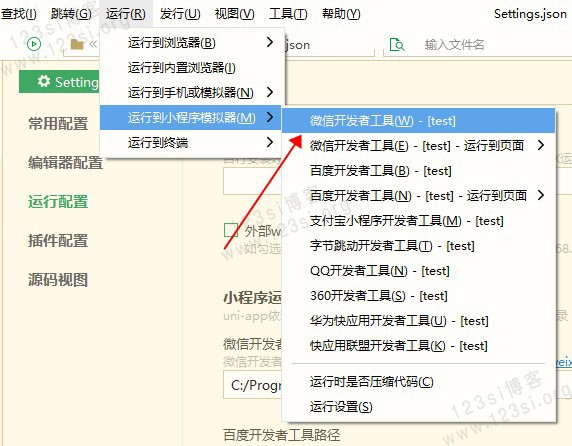572x446 pixels.
Task: Expand 运行到手机或模拟器(N) submenu
Action: [192, 92]
